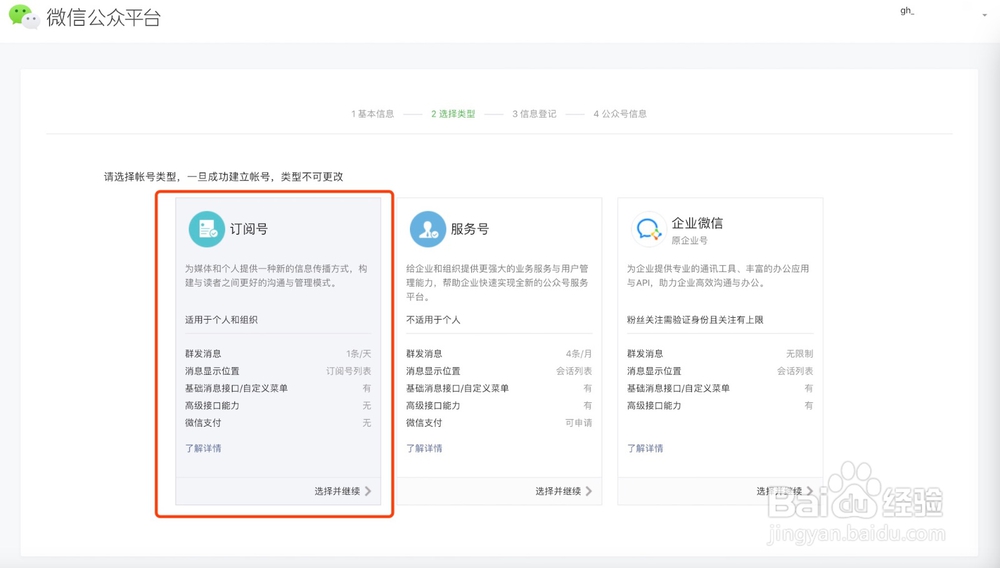Click the 4条/月 value in 服务号
The height and width of the screenshot is (568, 1000).
click(579, 353)
